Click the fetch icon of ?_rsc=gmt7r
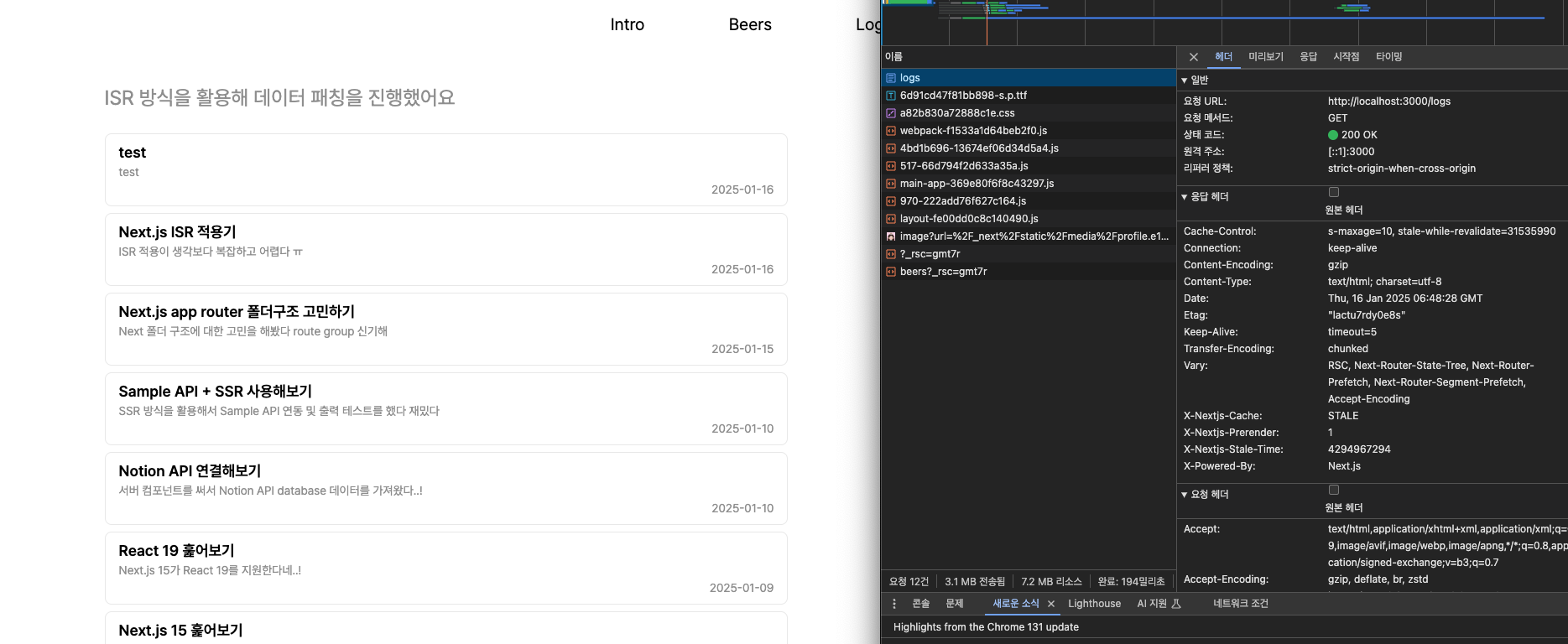 point(891,254)
